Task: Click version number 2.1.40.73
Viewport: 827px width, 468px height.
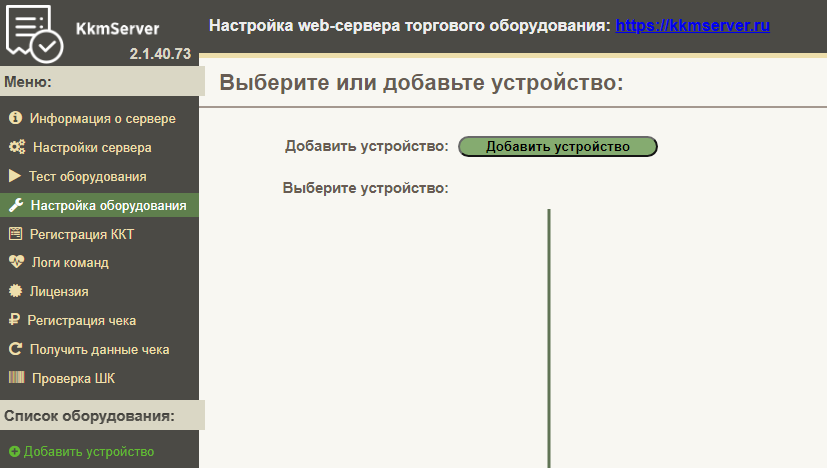Action: pos(160,54)
